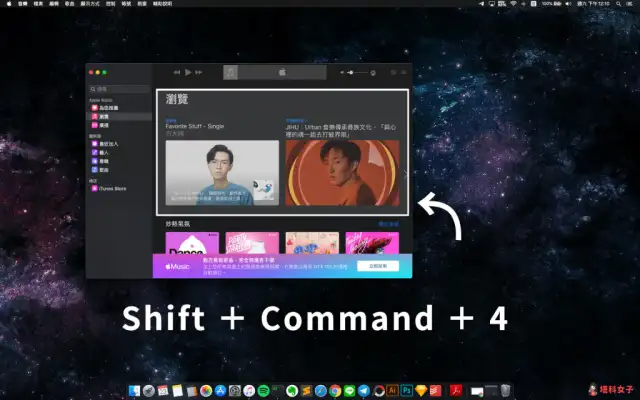
Task: Open the 音樂 app menu
Action: (22, 4)
